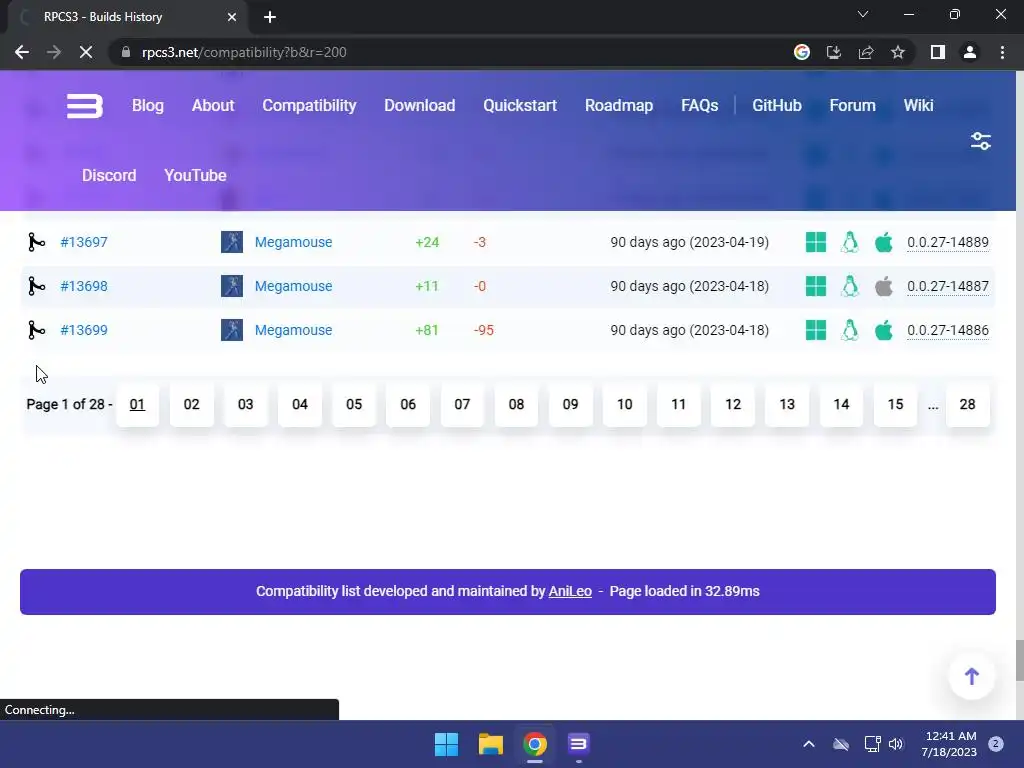Open a new browser tab
The height and width of the screenshot is (768, 1024).
pyautogui.click(x=270, y=17)
